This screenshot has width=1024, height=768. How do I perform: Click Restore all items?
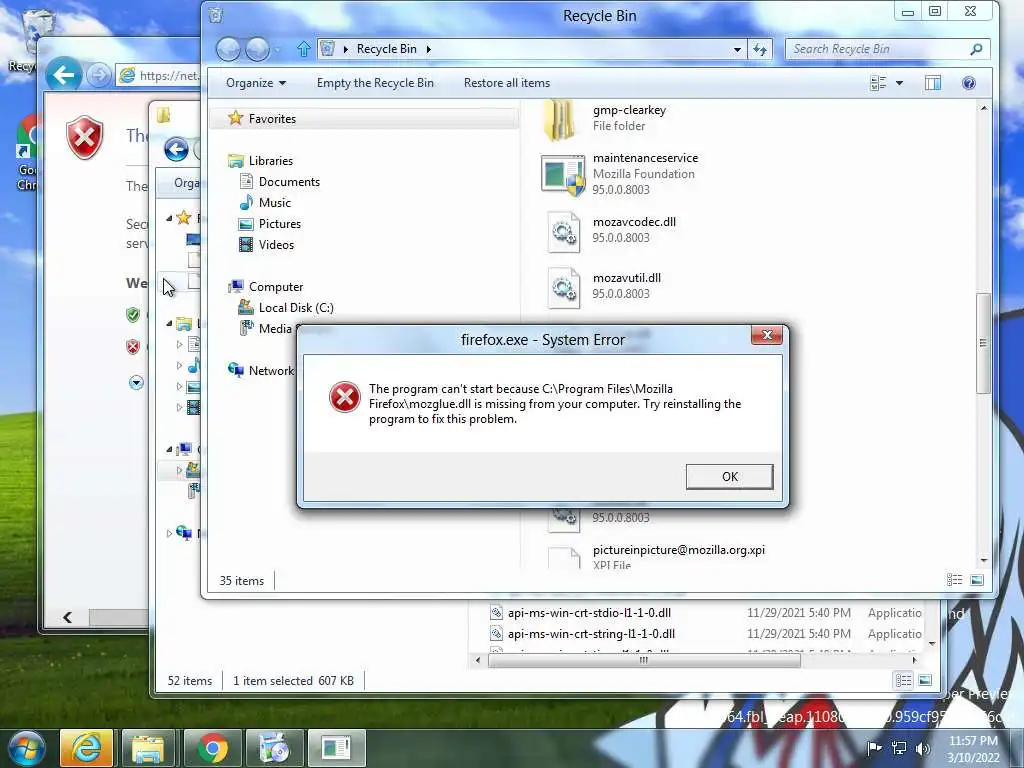(507, 83)
